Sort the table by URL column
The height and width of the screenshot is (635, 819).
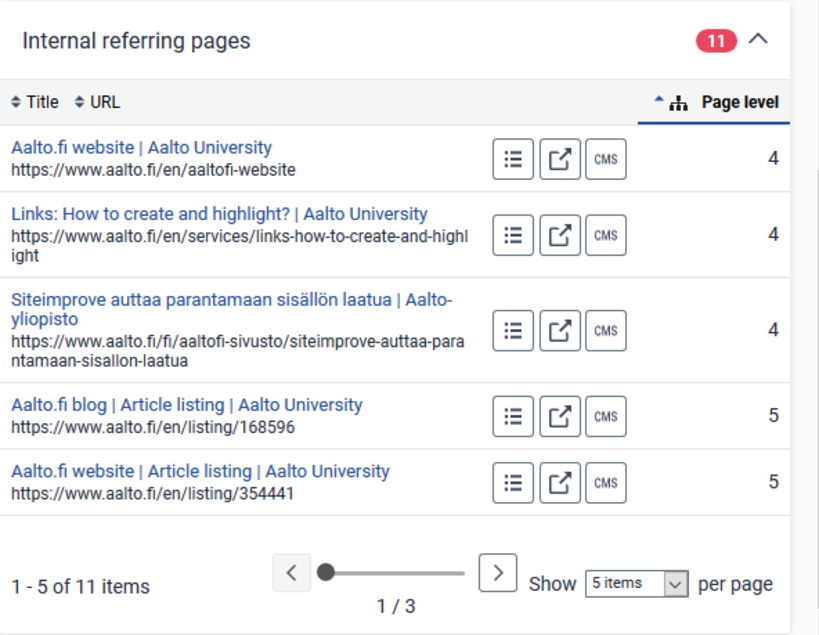[98, 102]
